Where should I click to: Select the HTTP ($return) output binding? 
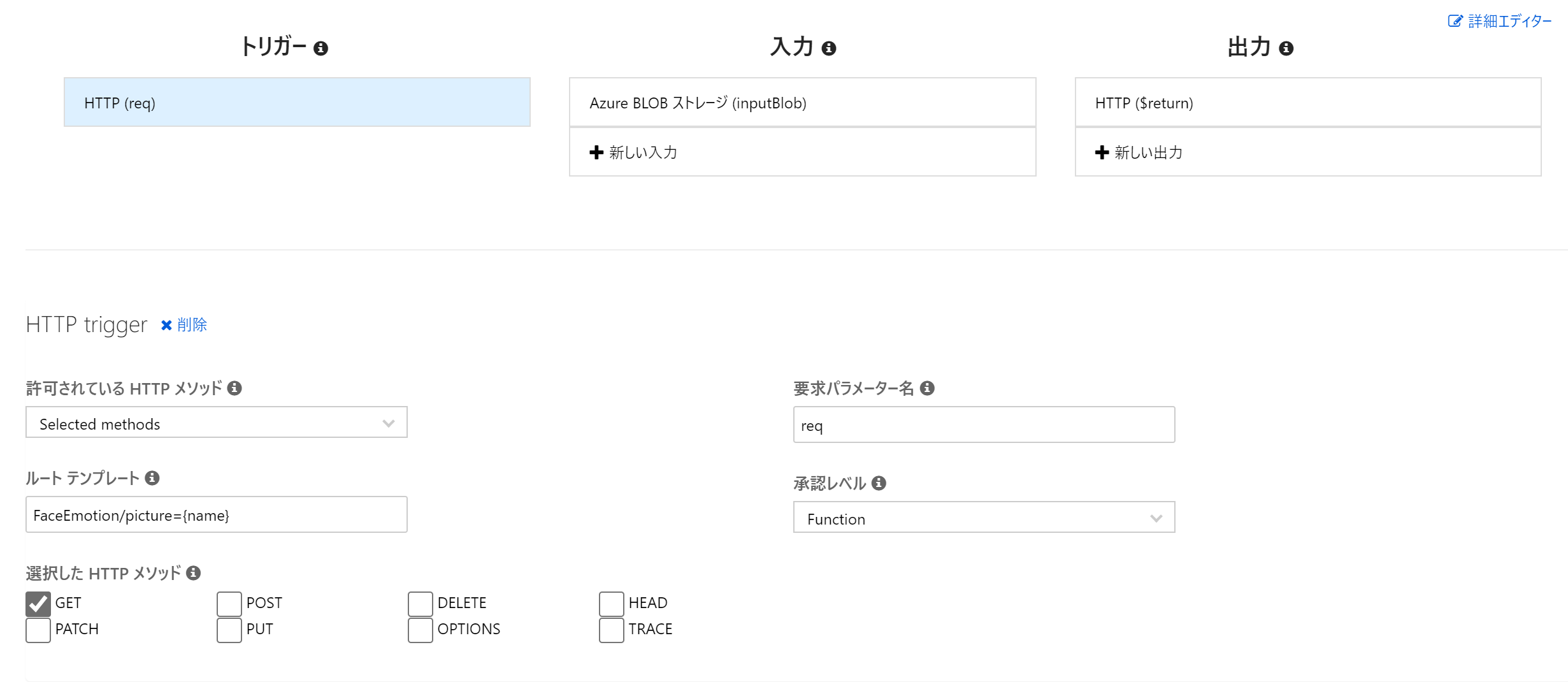[x=1307, y=103]
